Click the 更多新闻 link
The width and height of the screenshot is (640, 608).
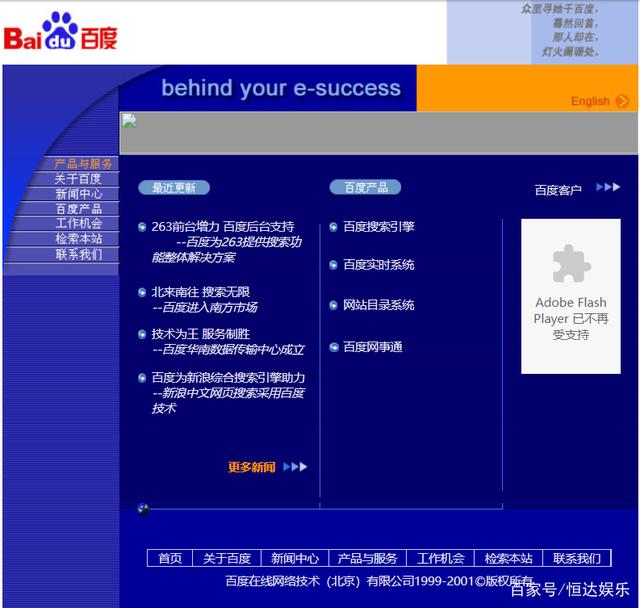pos(252,467)
